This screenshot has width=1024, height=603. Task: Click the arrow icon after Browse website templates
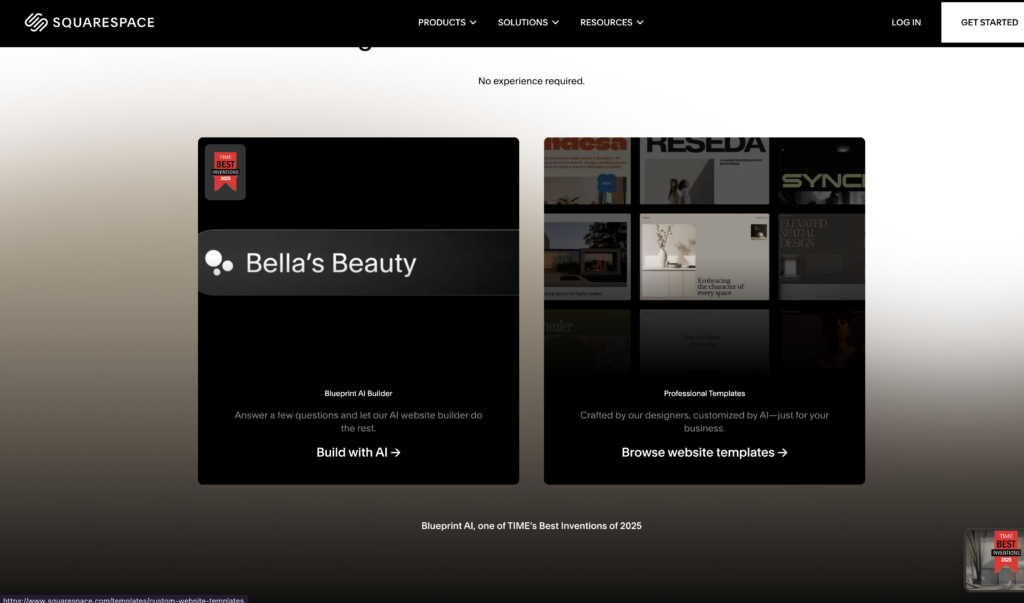pos(783,452)
